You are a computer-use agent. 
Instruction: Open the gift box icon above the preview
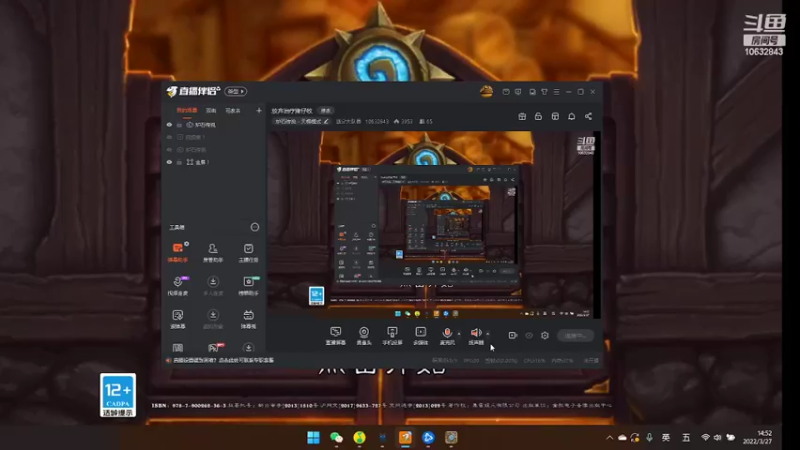[x=522, y=116]
